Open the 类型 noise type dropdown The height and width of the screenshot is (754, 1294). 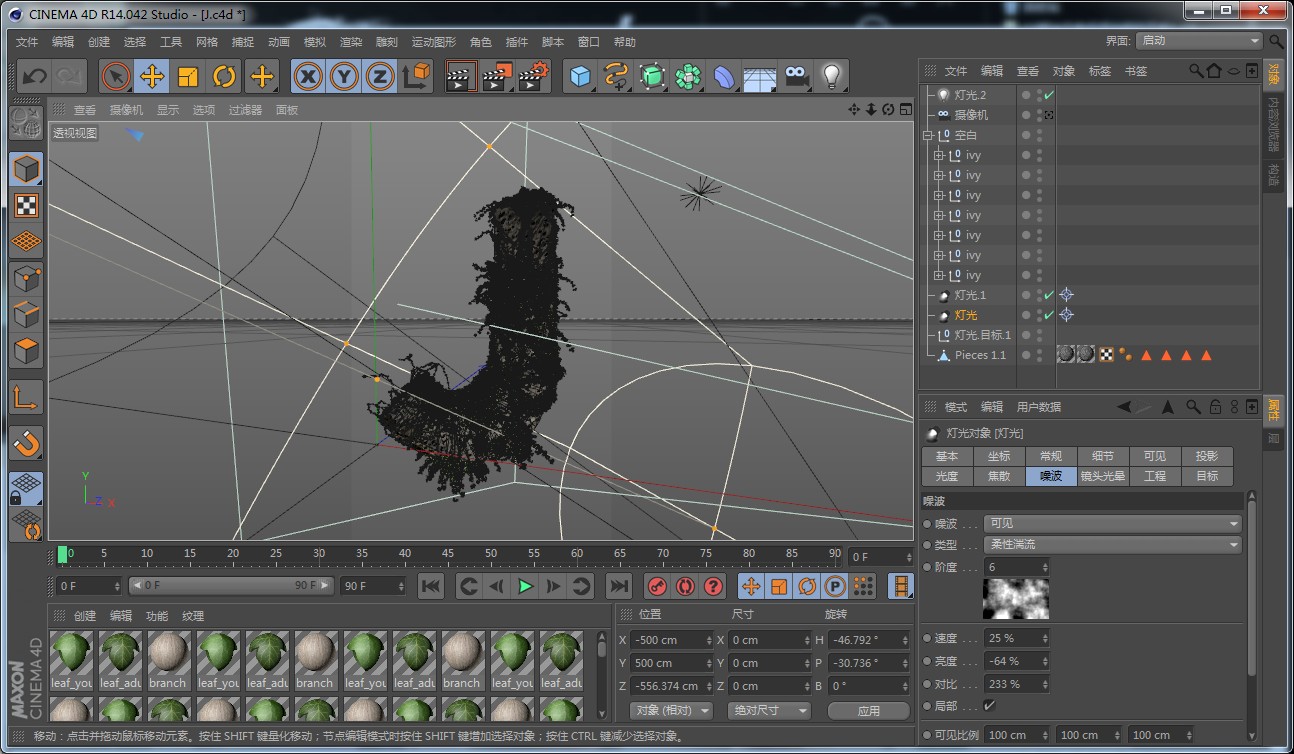pyautogui.click(x=1113, y=545)
